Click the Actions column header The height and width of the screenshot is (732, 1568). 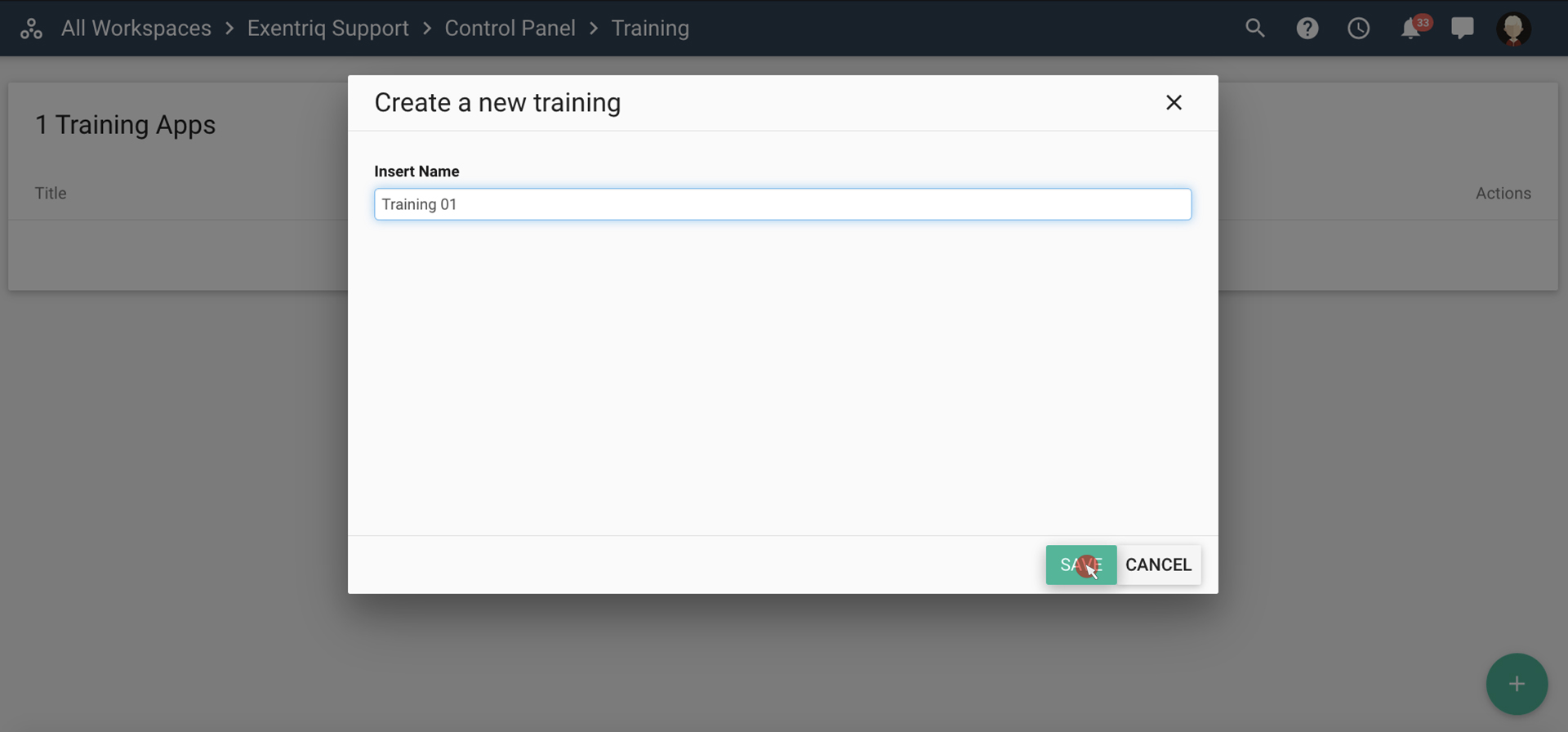pyautogui.click(x=1503, y=194)
